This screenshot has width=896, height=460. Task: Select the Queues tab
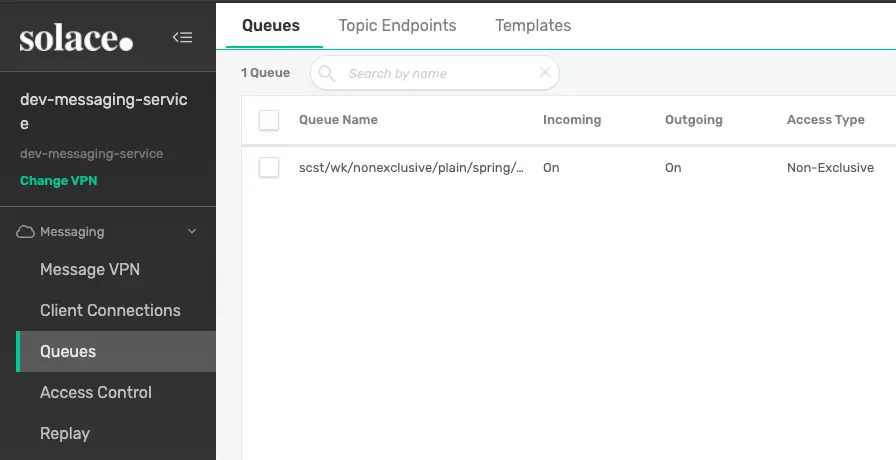click(x=271, y=26)
